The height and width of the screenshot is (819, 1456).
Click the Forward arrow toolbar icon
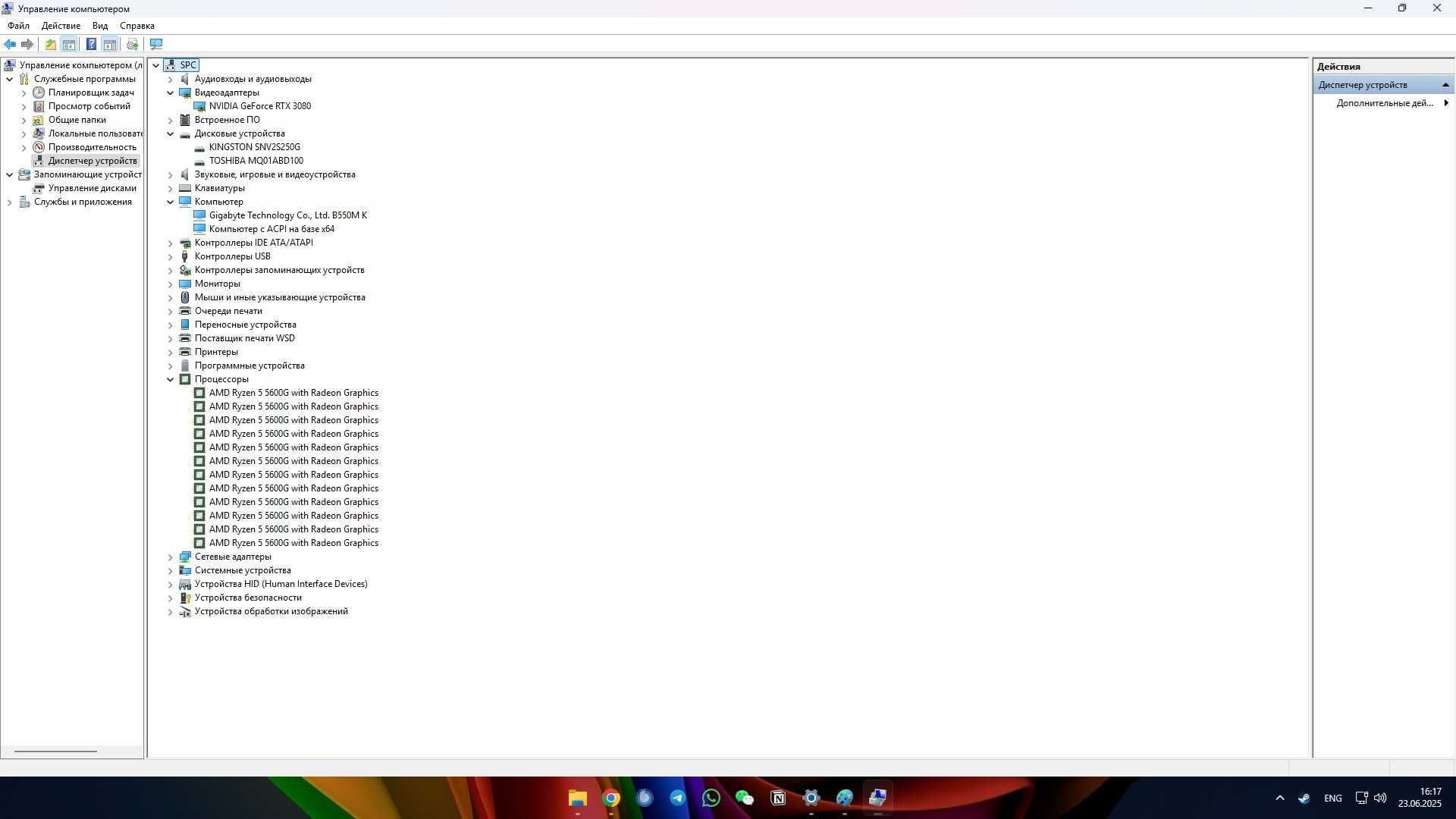[27, 44]
